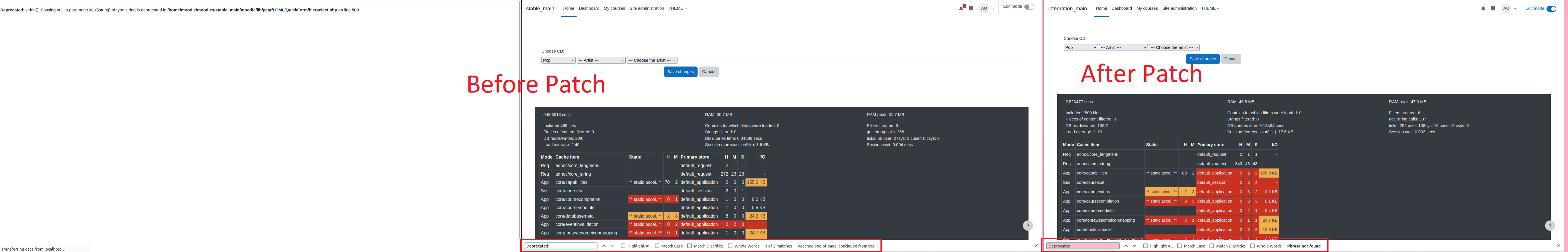
Task: Check Match Diacritics in stable_main find bar
Action: click(x=690, y=246)
